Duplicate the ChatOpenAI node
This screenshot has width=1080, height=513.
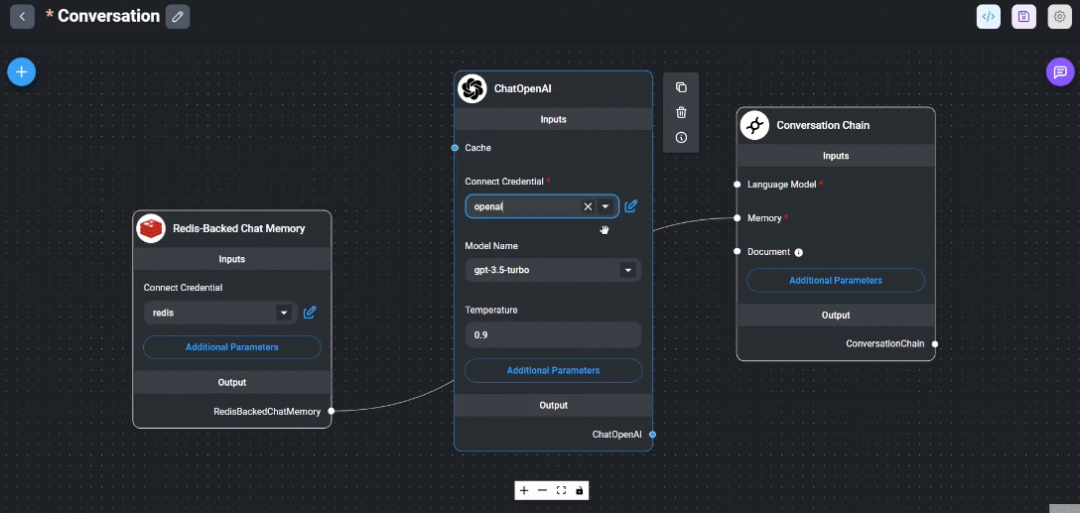coord(681,87)
